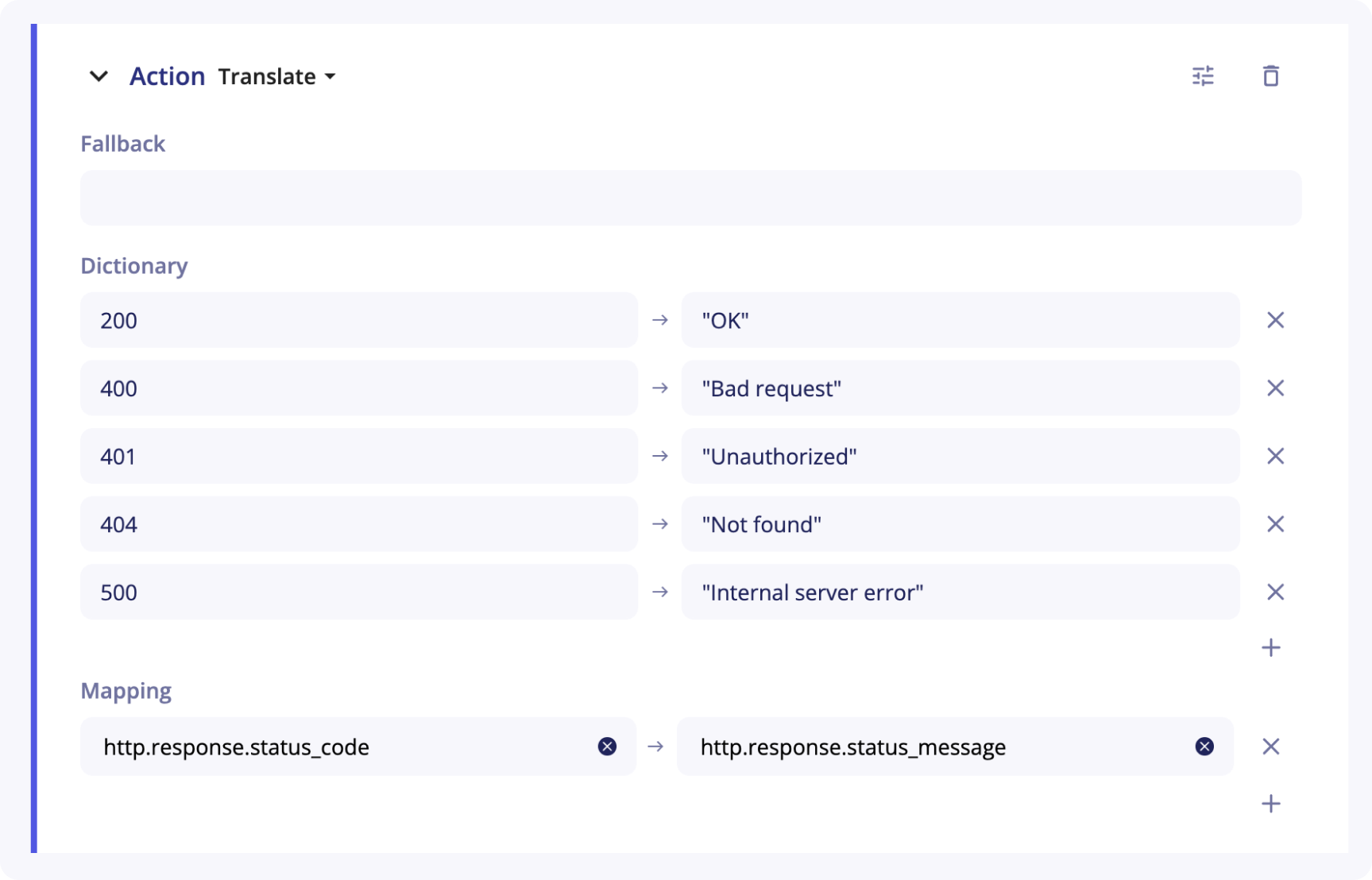1372x880 pixels.
Task: Remove the status_code mapping row
Action: (1270, 747)
